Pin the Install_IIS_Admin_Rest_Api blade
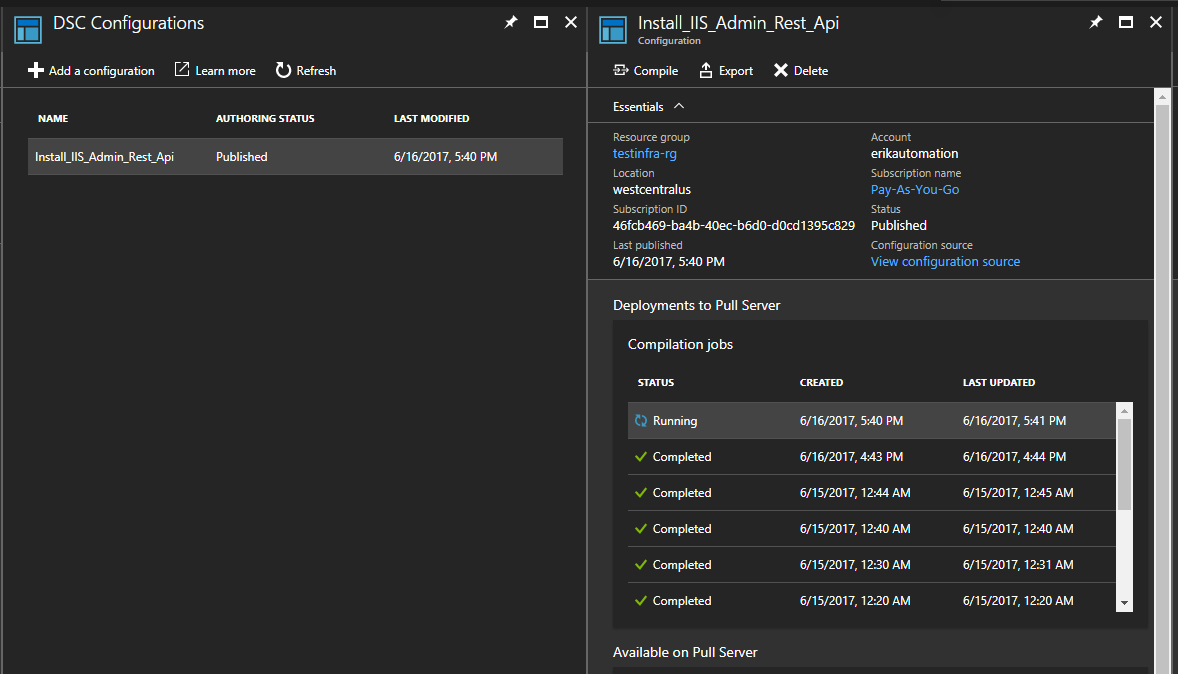 point(1096,21)
